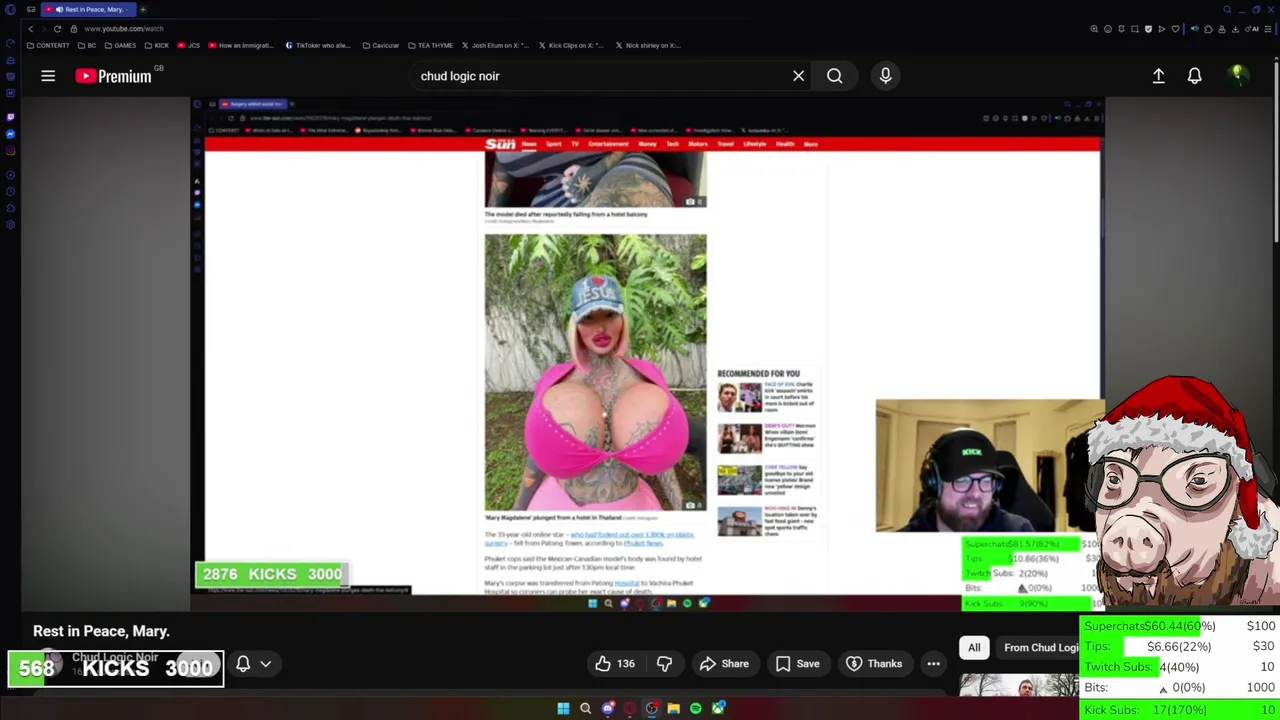The image size is (1280, 720).
Task: Open the browser AI assistant icon
Action: (x=1253, y=29)
